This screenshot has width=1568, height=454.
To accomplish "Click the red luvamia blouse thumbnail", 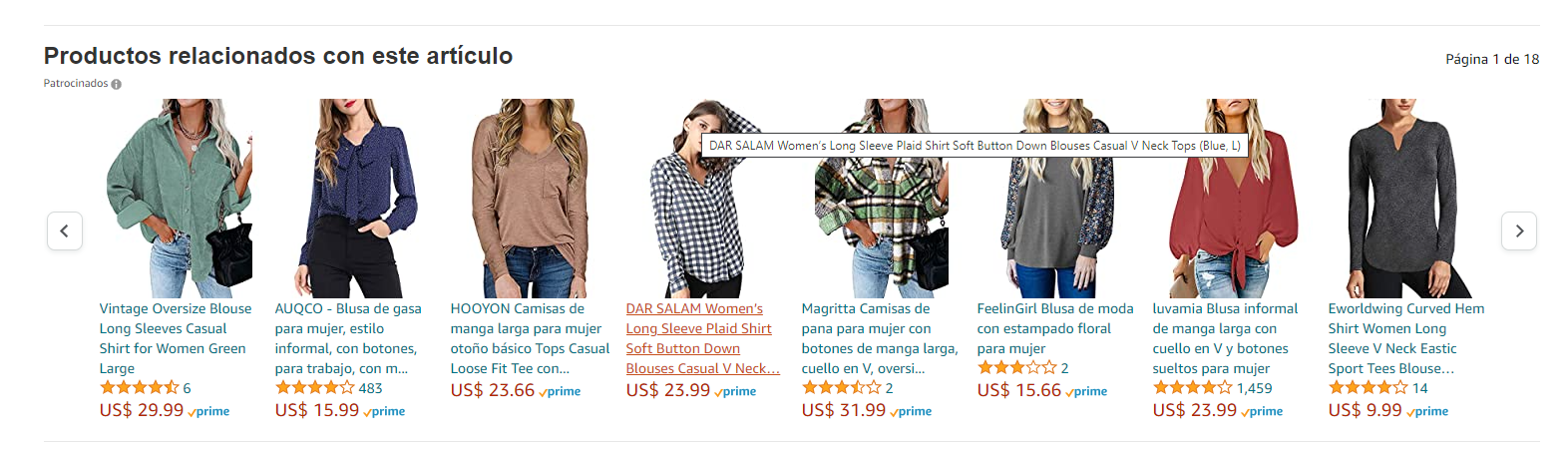I will click(1231, 198).
